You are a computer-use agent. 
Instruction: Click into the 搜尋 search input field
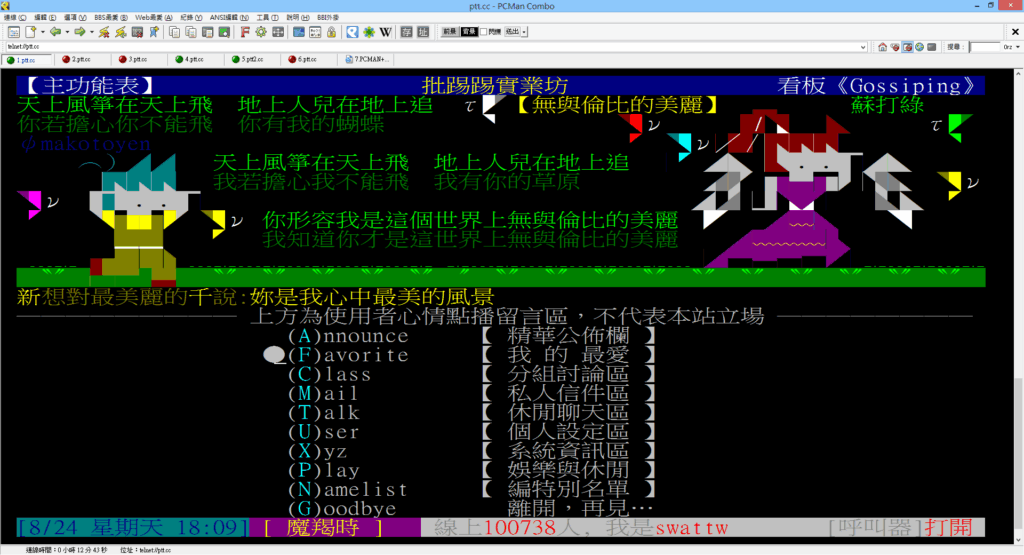[985, 47]
